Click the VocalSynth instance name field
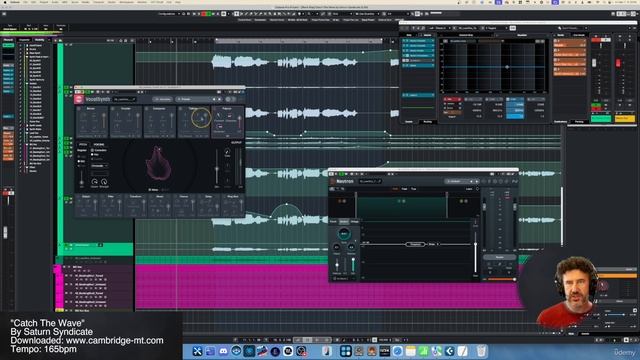Image resolution: width=640 pixels, height=360 pixels. pyautogui.click(x=124, y=99)
